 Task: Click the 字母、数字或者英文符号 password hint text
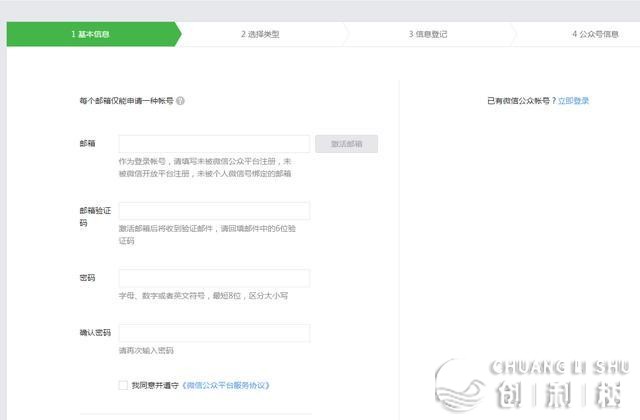pos(203,296)
